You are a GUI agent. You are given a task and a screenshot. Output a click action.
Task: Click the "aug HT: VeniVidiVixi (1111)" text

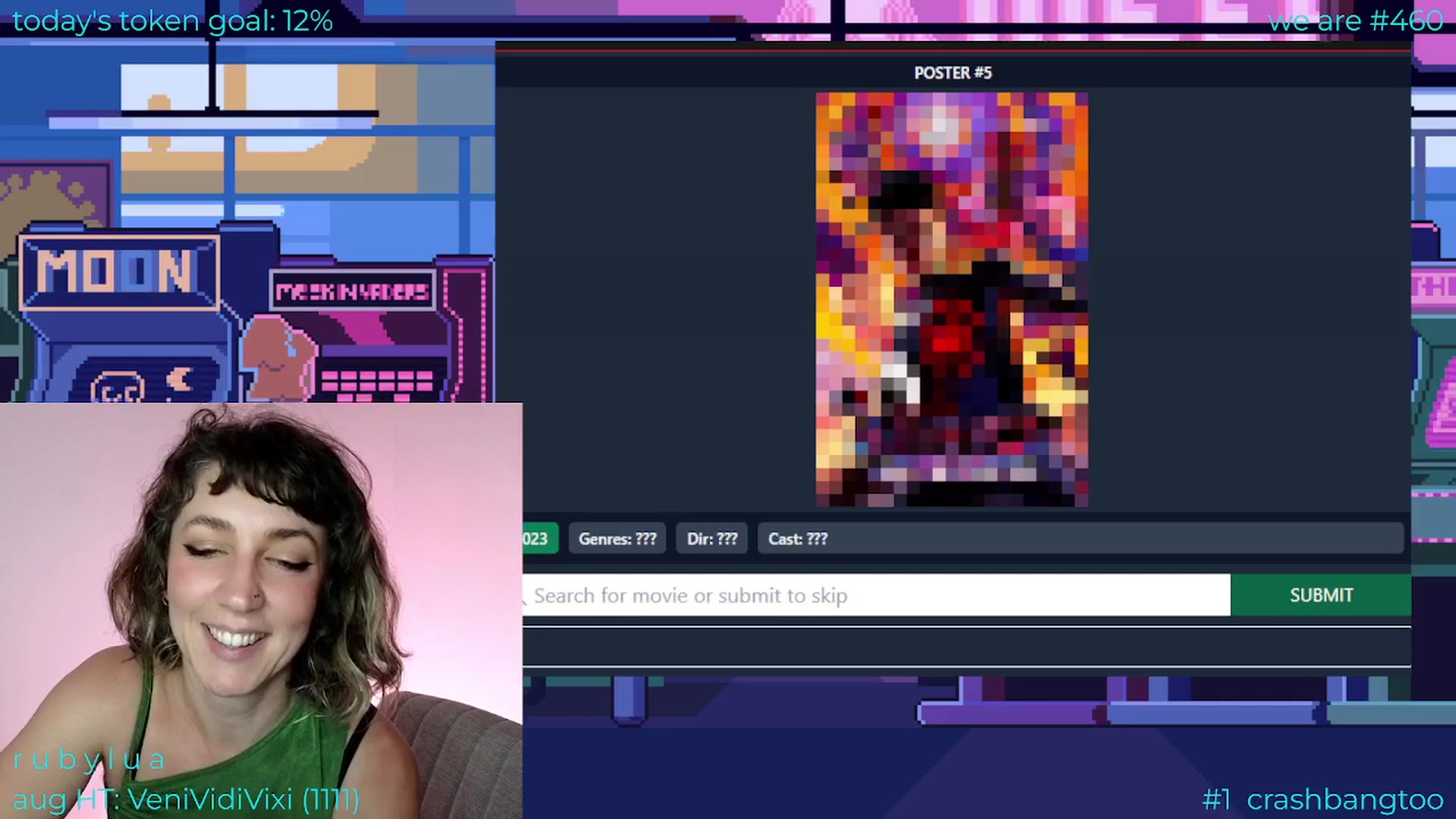[187, 799]
